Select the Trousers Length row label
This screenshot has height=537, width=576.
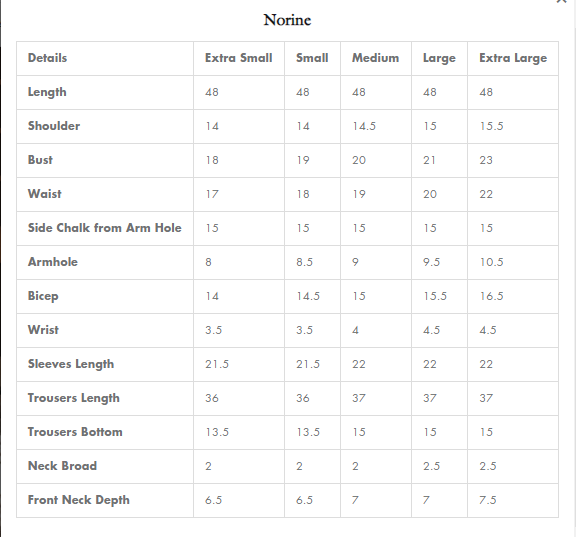[74, 398]
